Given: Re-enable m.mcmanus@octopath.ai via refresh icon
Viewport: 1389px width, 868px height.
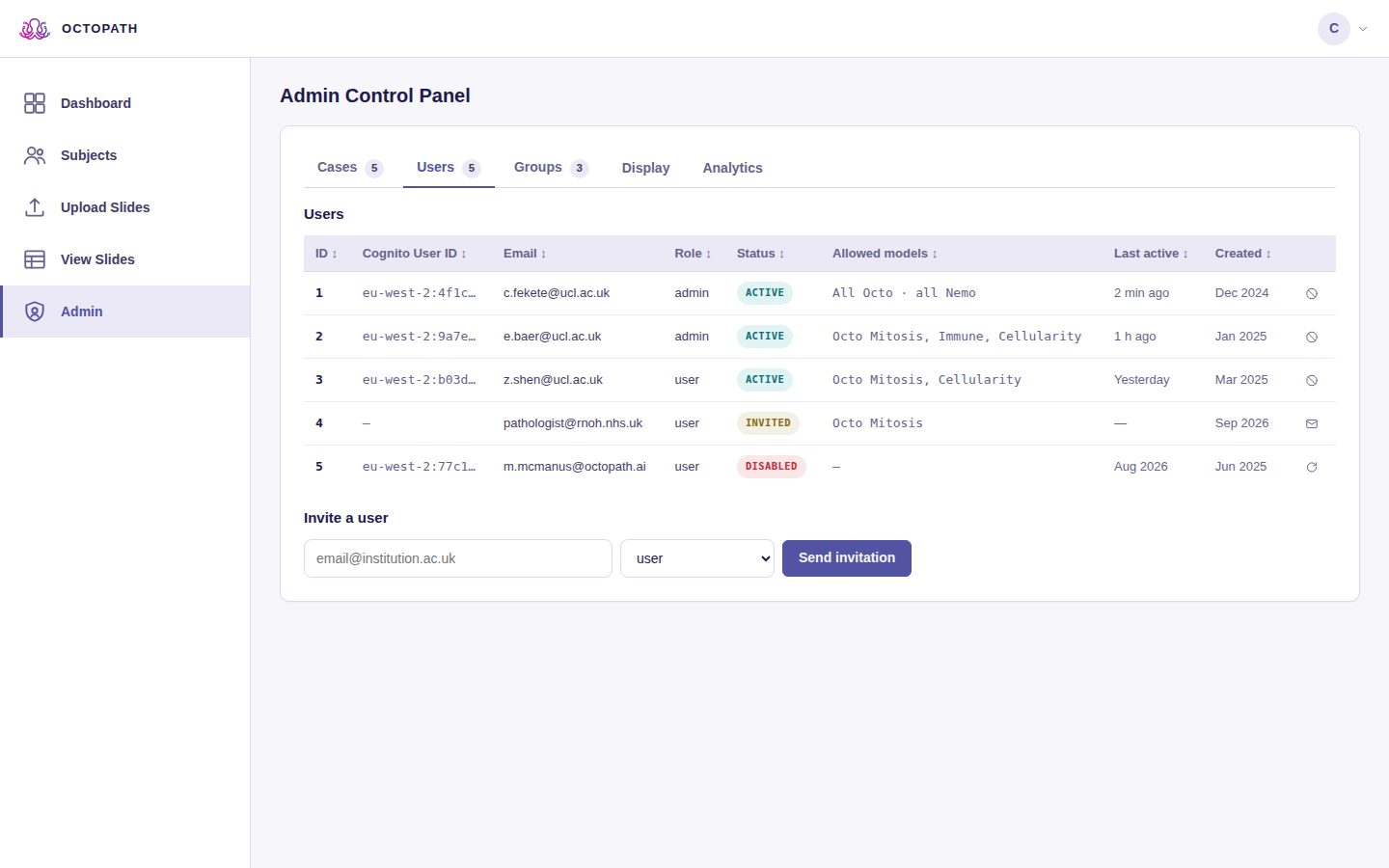Looking at the screenshot, I should [1312, 467].
